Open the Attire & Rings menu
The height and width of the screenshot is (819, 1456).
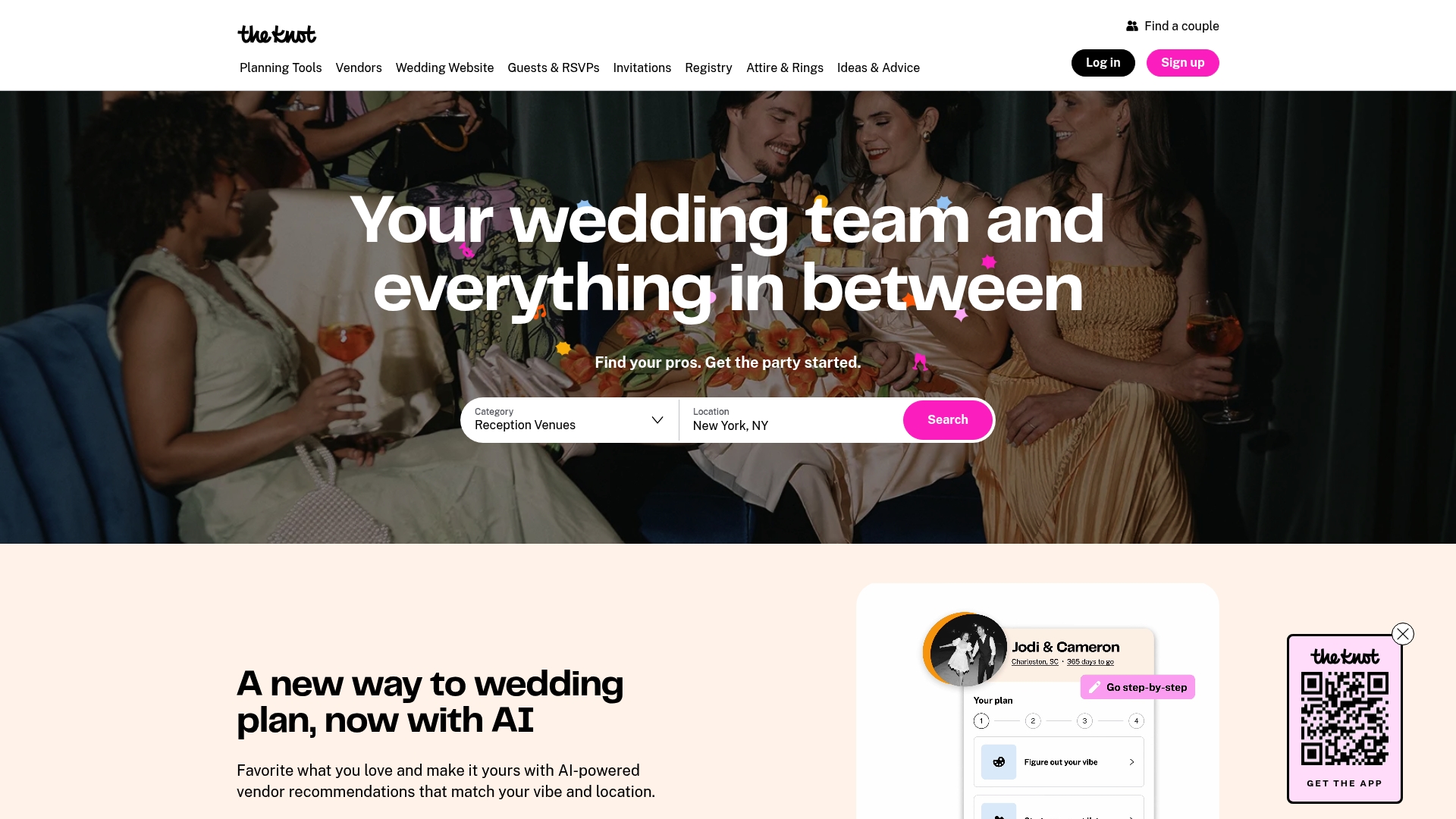pos(785,67)
